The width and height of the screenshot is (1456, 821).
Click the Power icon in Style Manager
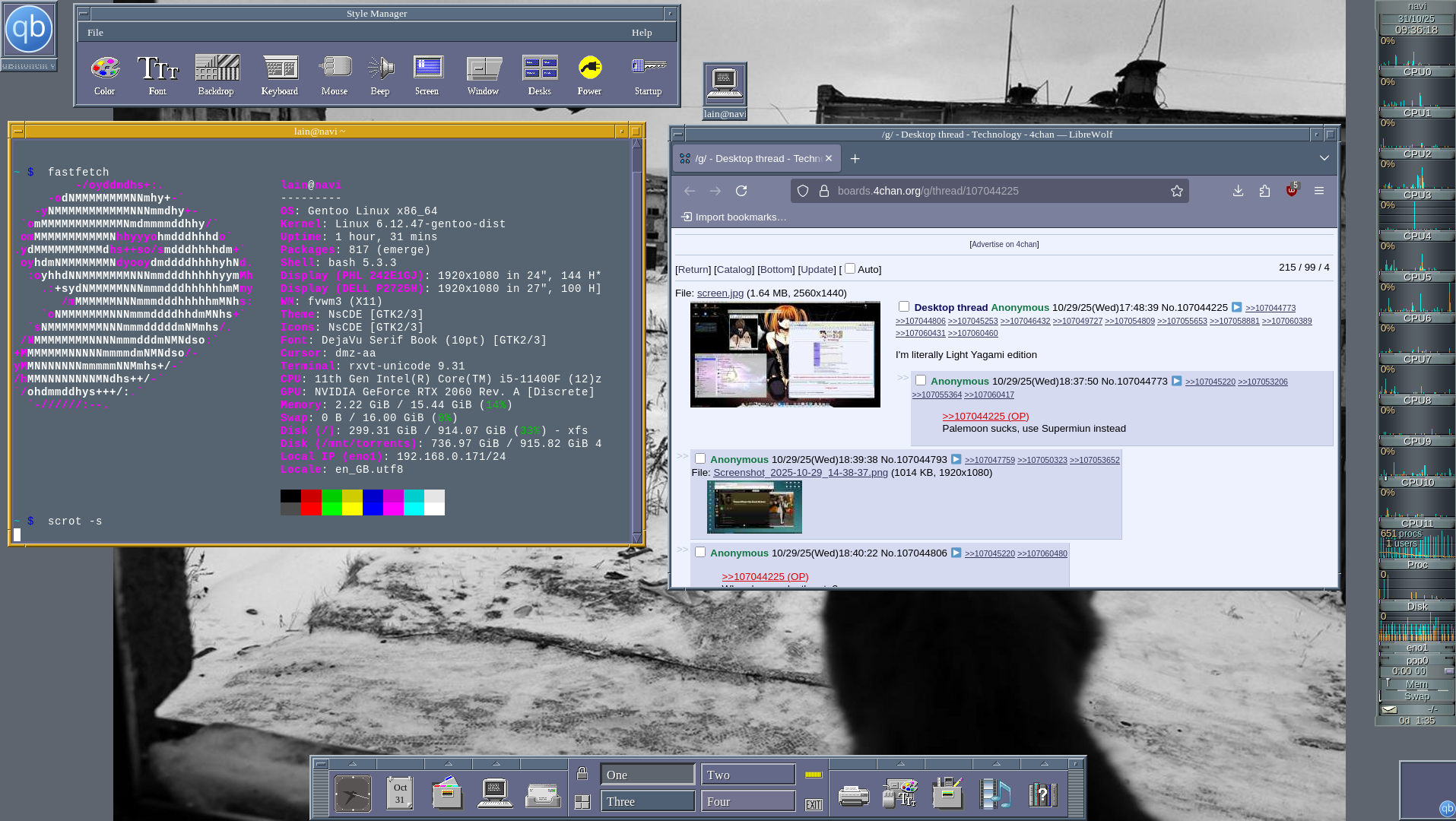pyautogui.click(x=589, y=68)
